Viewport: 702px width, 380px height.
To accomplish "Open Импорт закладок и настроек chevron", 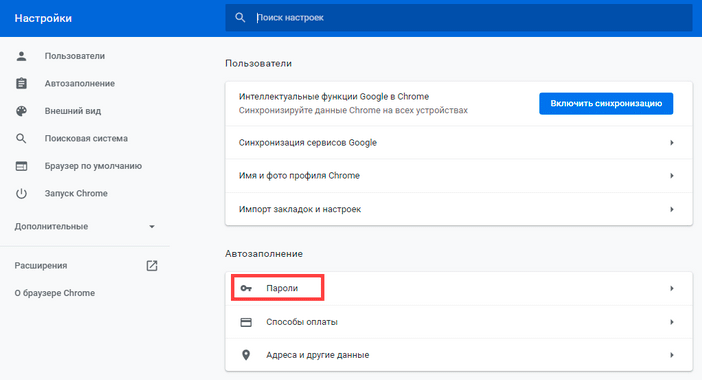I will 672,209.
